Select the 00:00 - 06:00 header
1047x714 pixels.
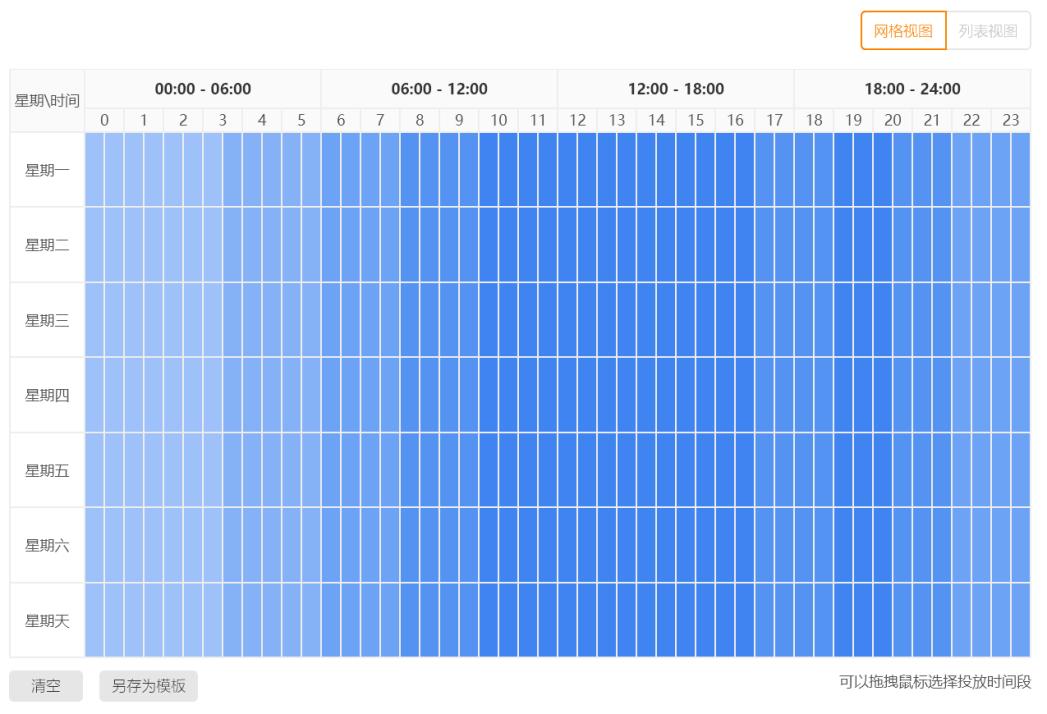point(202,89)
